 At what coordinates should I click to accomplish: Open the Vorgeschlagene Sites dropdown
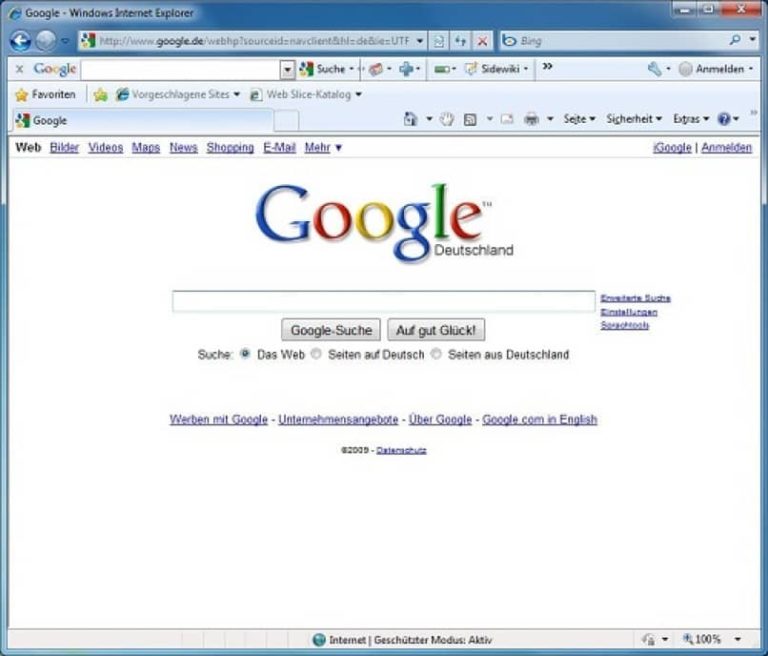[x=178, y=95]
